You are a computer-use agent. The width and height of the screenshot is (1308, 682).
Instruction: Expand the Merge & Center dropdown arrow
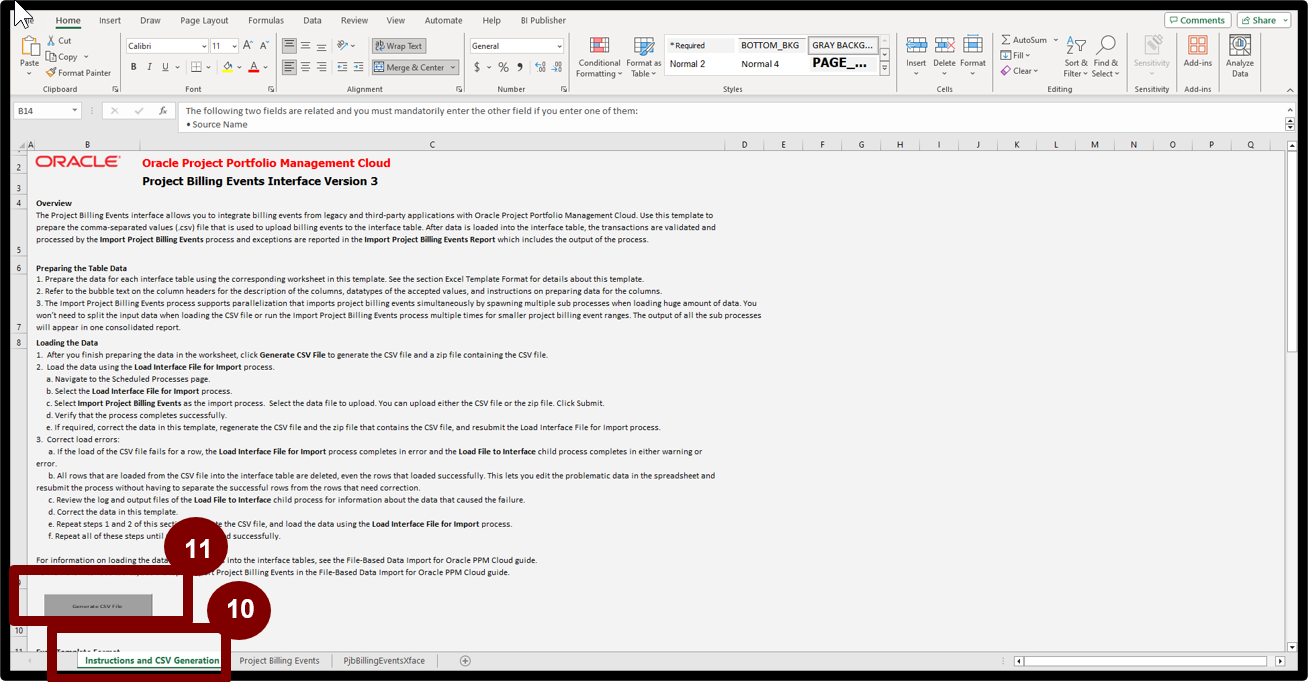coord(453,68)
